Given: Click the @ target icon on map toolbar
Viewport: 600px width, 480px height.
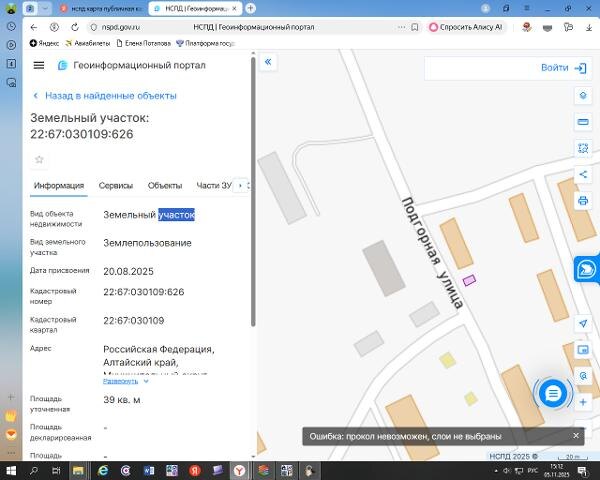Looking at the screenshot, I should [x=583, y=376].
